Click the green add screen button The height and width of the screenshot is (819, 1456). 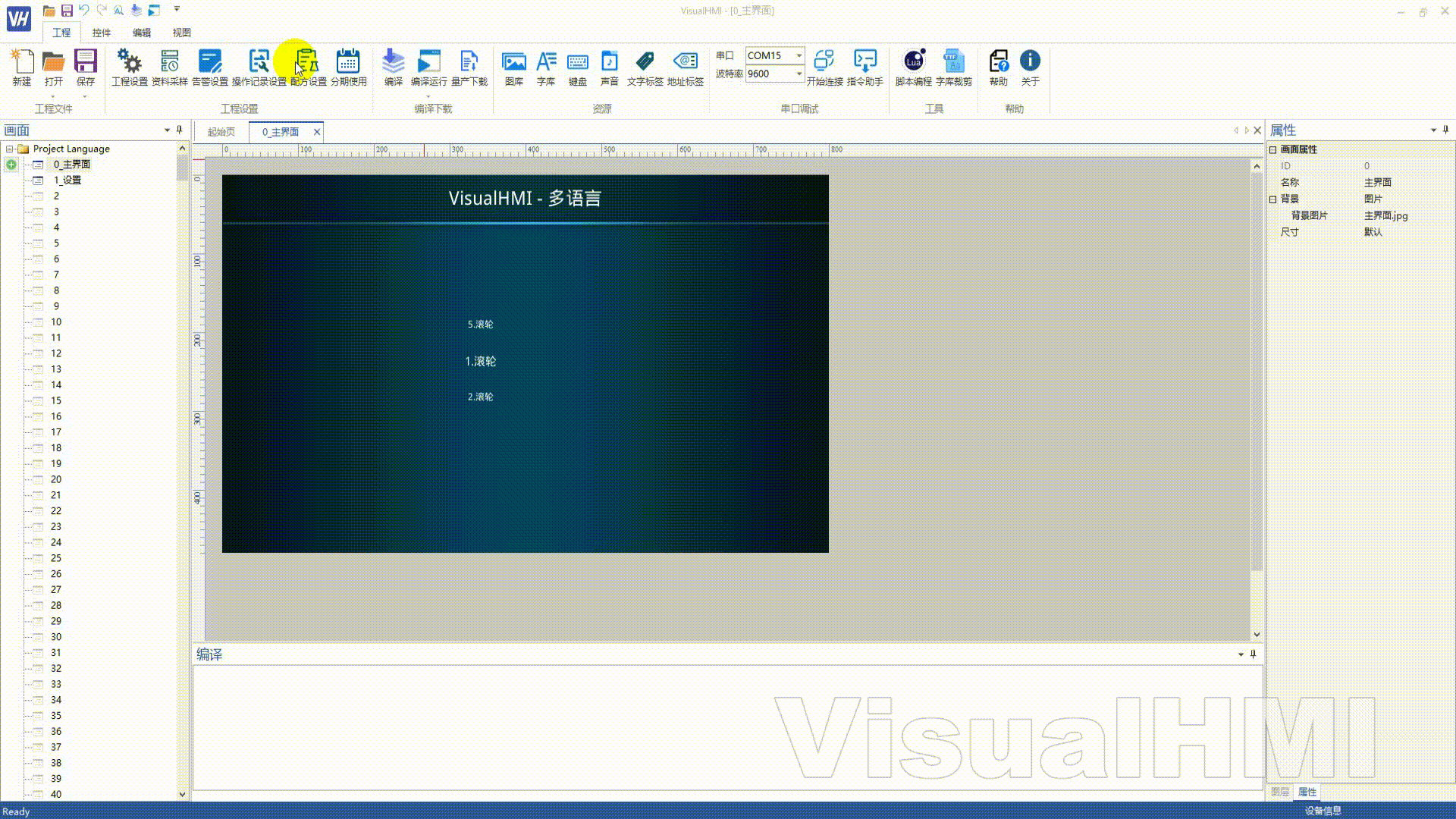pos(11,165)
